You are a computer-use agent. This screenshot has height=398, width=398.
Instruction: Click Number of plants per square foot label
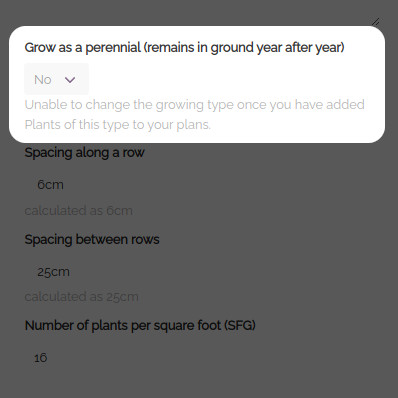click(140, 325)
